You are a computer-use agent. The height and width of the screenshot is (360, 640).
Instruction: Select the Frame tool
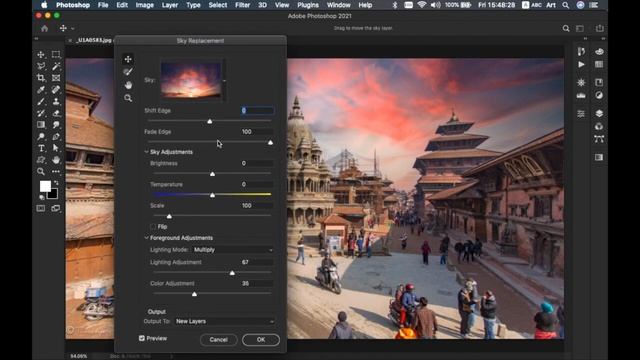(56, 78)
